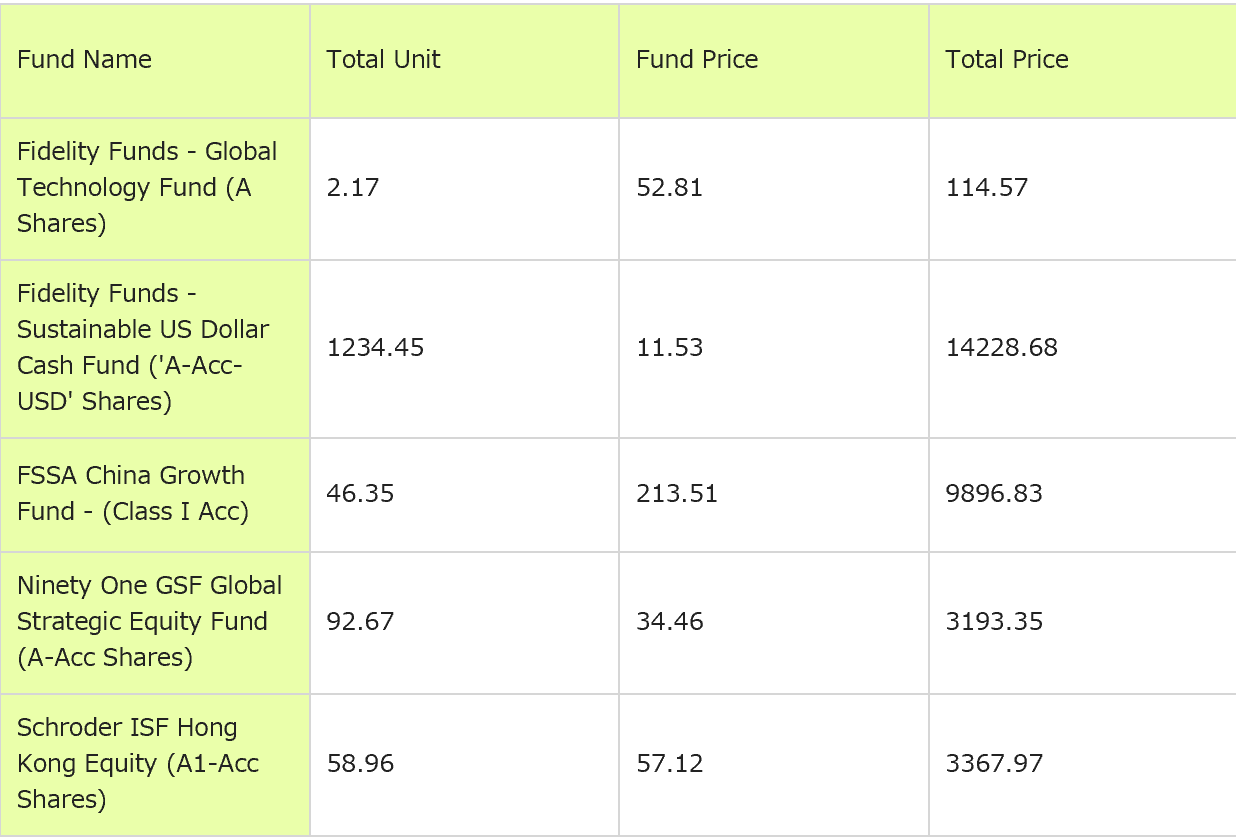Select Fidelity Sustainable US Dollar Cash Fund

pos(143,348)
